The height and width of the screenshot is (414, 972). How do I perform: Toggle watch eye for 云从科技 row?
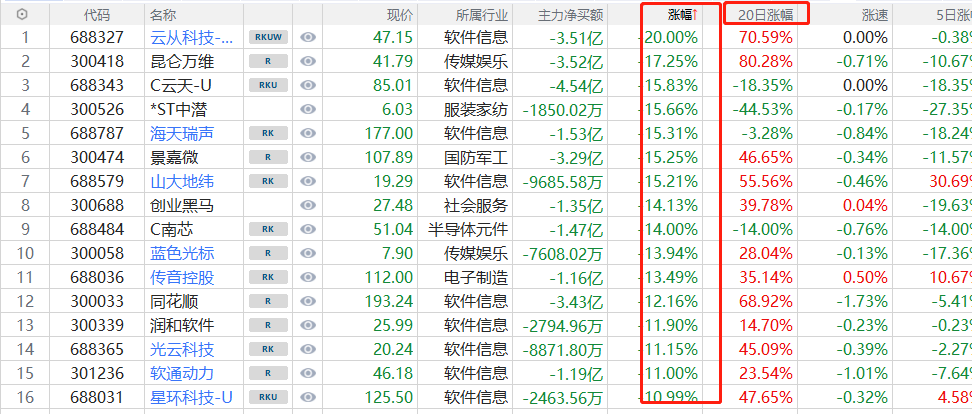tap(308, 37)
